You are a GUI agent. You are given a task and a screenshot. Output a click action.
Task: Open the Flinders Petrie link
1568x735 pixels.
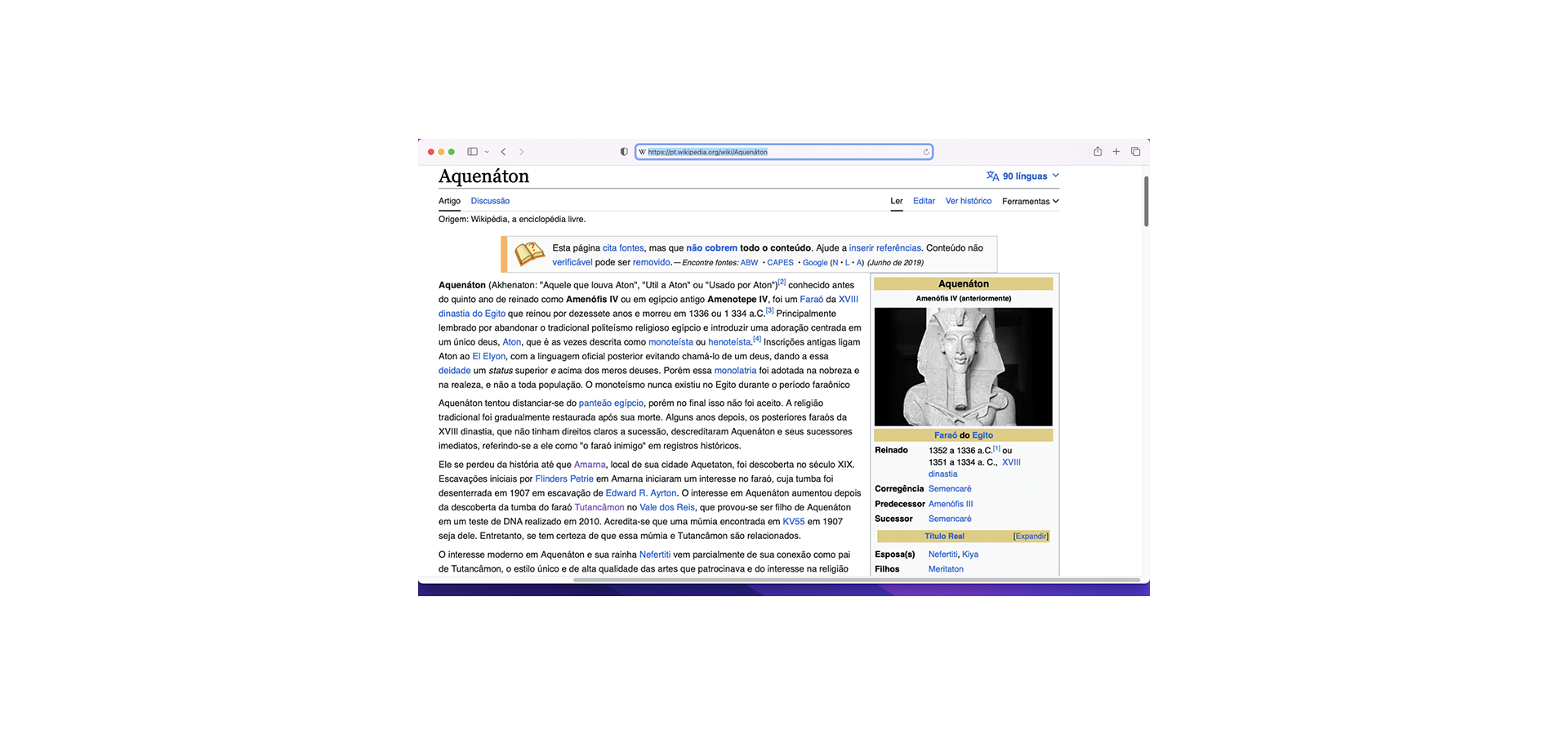pyautogui.click(x=564, y=479)
